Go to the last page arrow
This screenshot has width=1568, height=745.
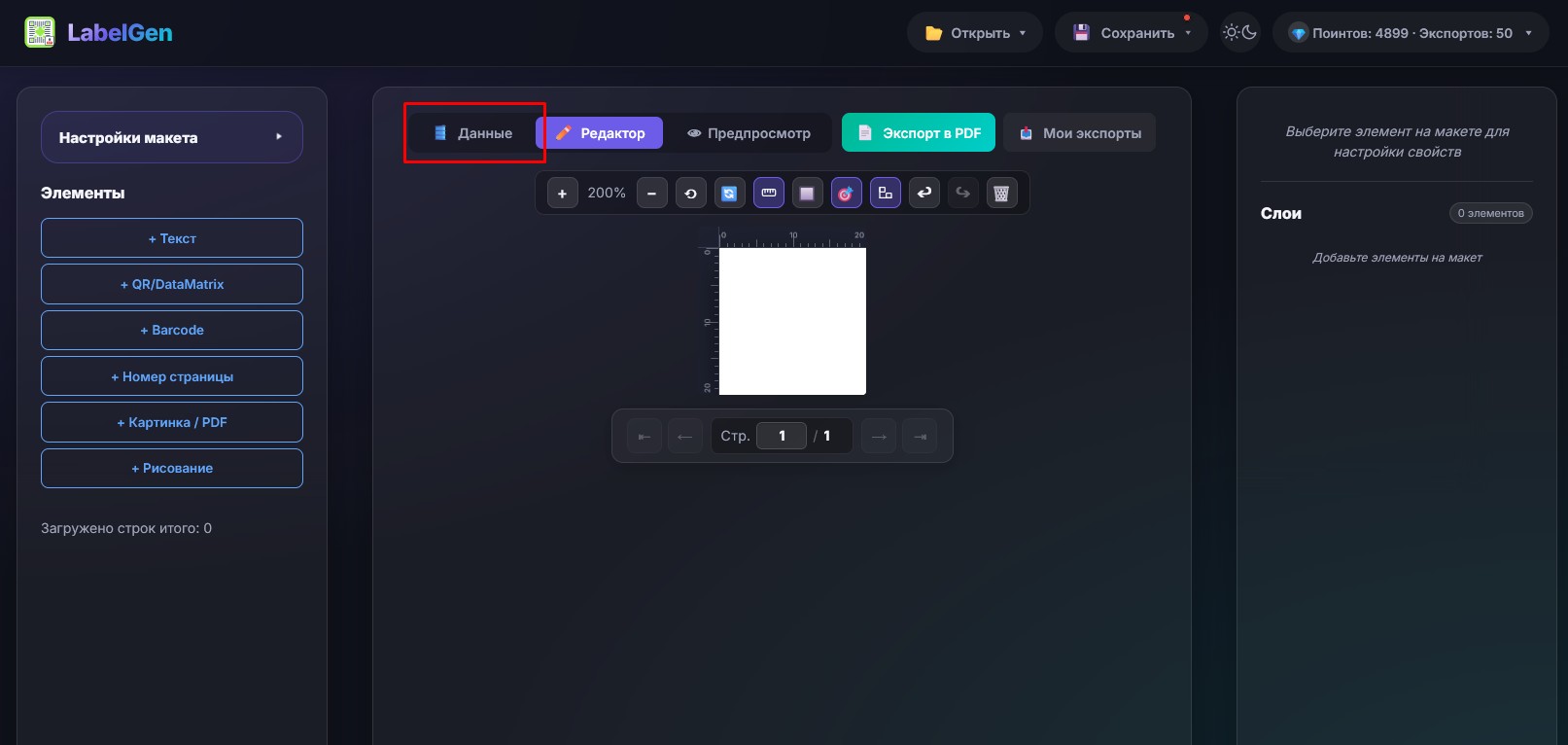920,437
